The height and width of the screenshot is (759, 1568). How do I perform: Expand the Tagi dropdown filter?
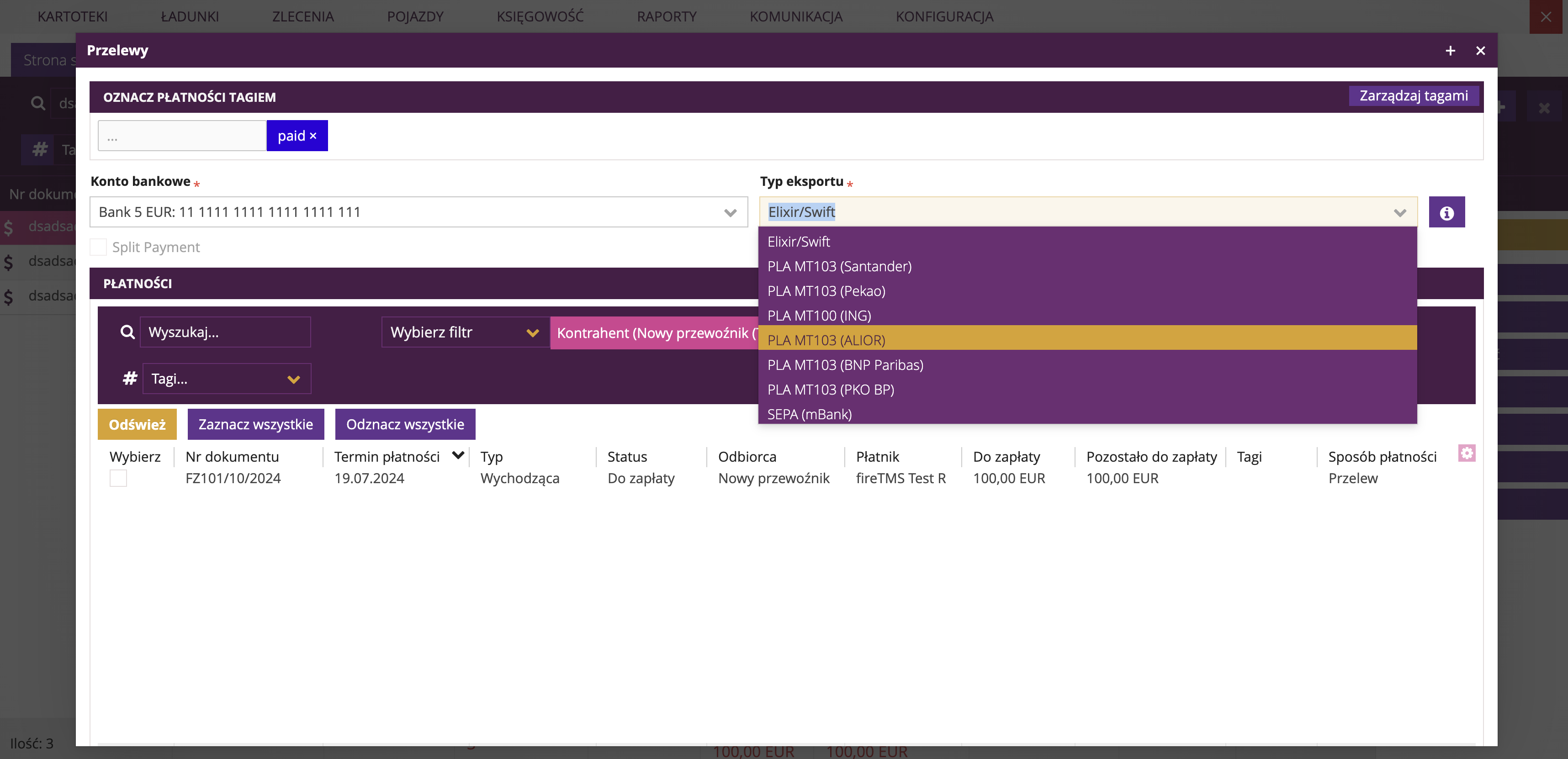pos(227,379)
